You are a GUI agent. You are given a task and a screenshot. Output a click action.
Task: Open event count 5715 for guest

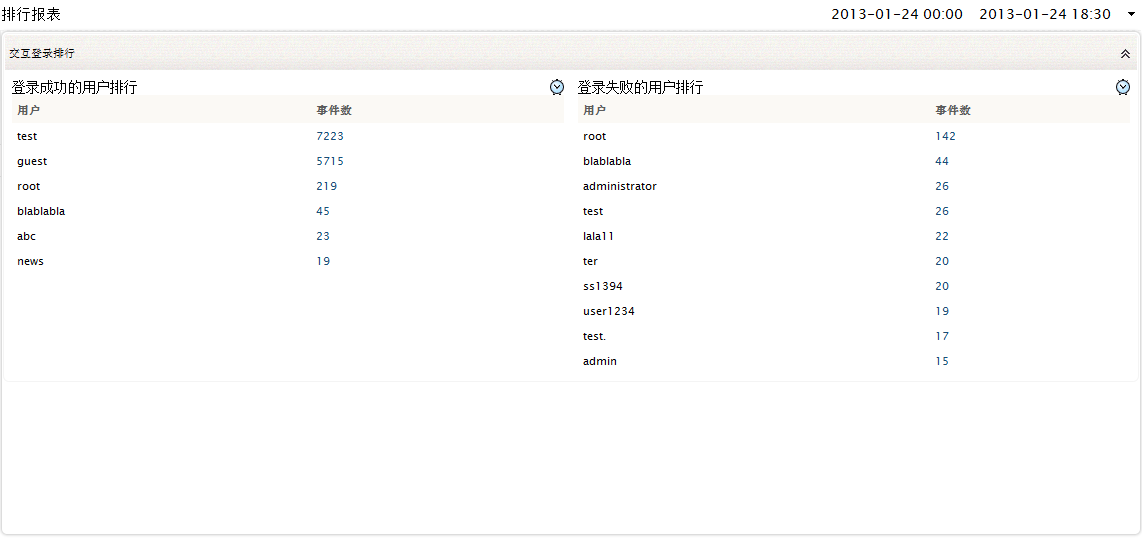330,161
